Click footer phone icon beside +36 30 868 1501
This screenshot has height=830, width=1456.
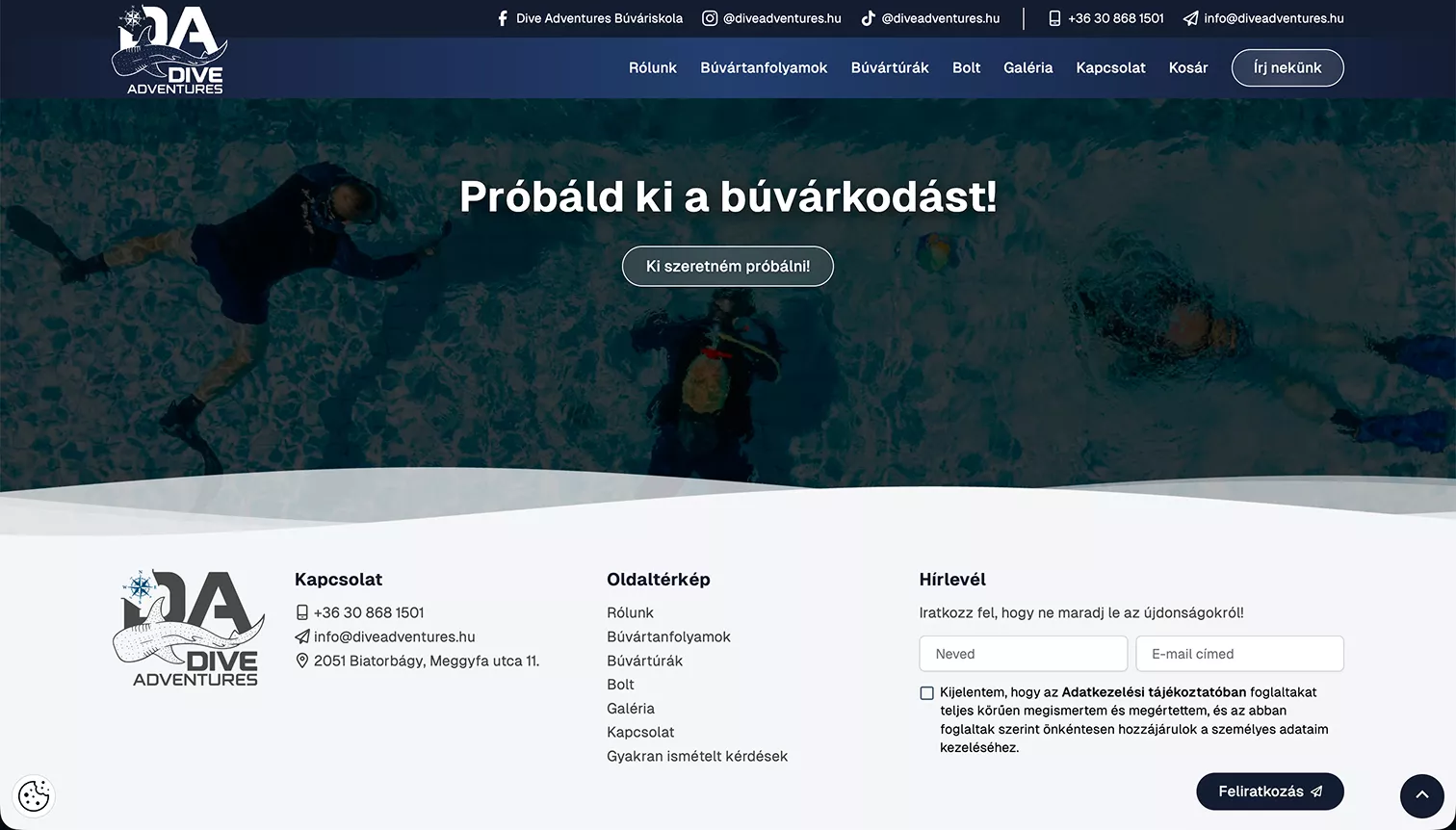pyautogui.click(x=302, y=612)
